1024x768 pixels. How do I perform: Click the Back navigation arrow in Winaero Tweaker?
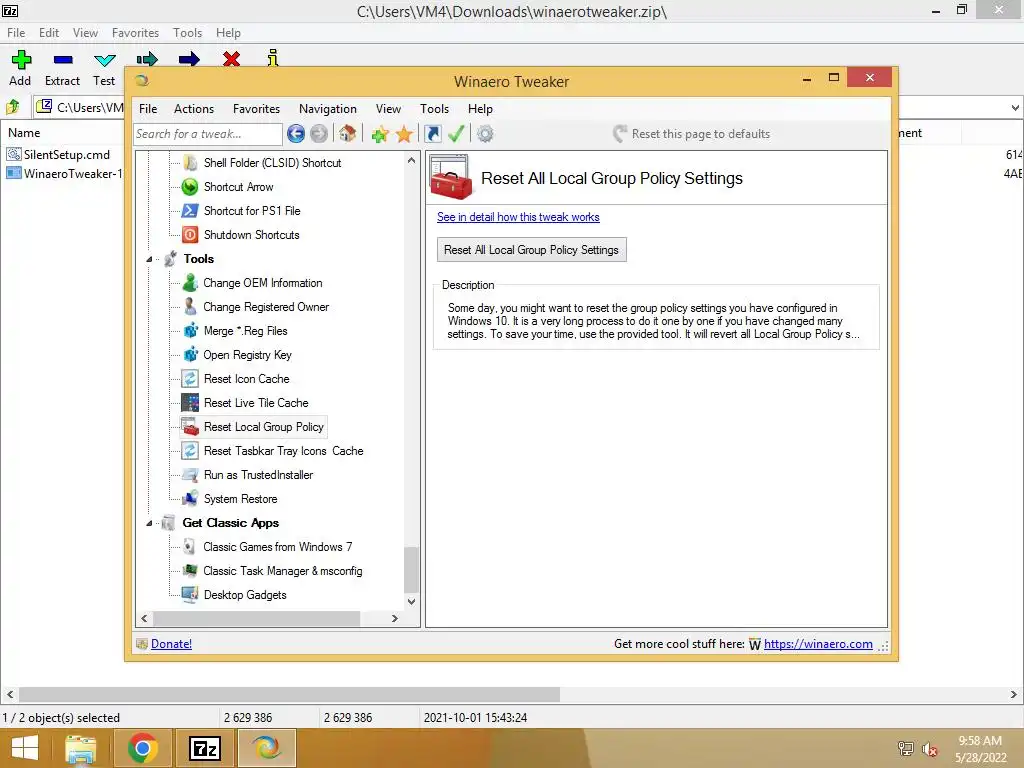click(x=296, y=134)
